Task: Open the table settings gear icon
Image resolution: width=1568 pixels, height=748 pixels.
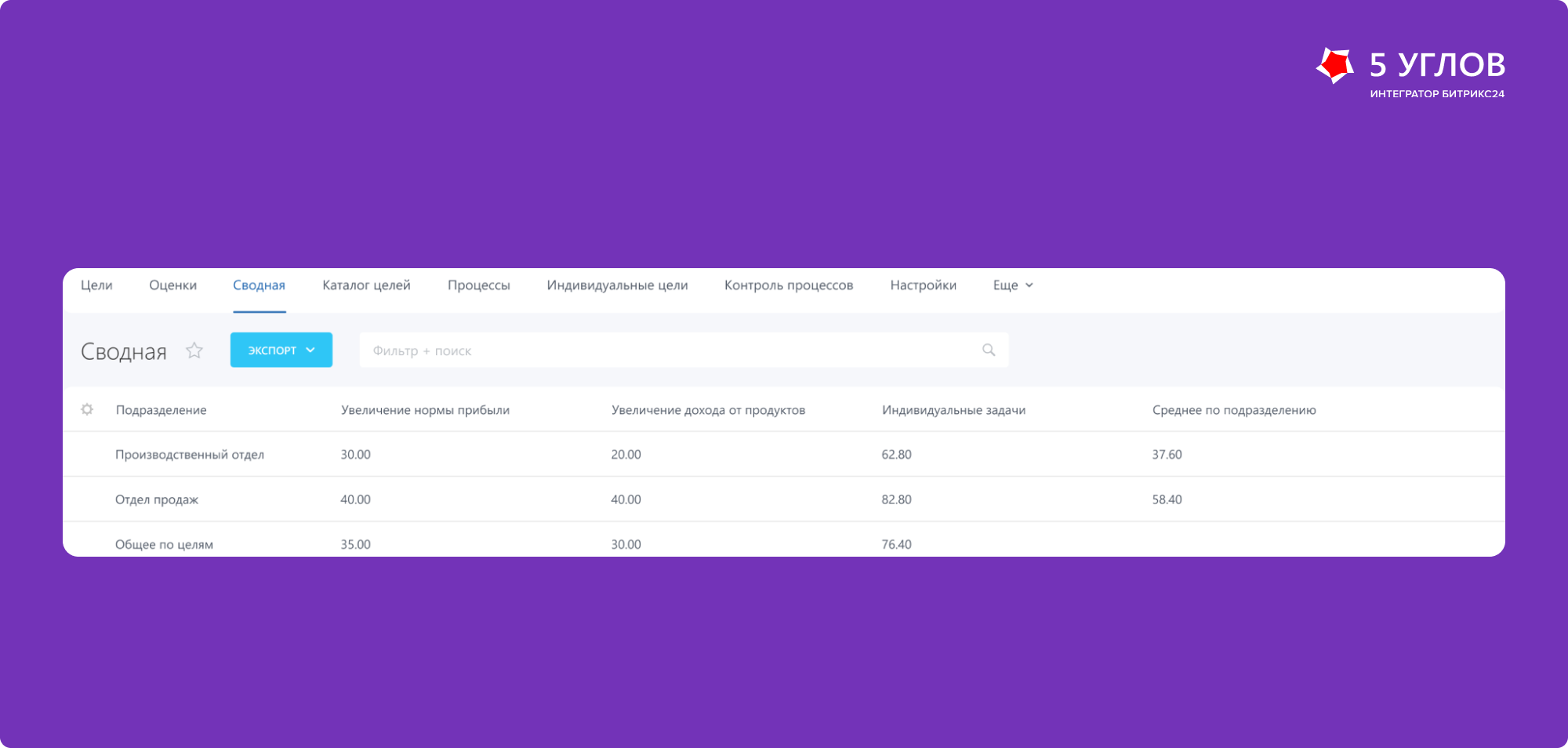Action: pos(87,409)
